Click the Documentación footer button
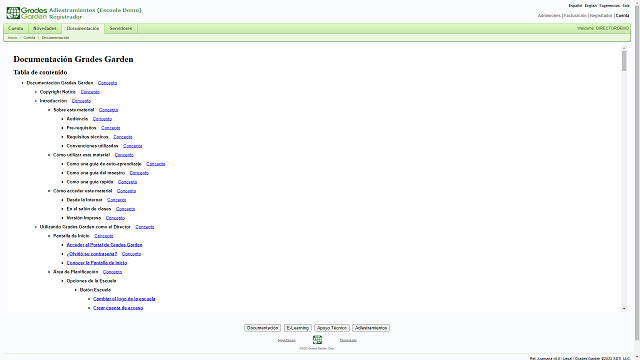The image size is (640, 360). pos(262,328)
